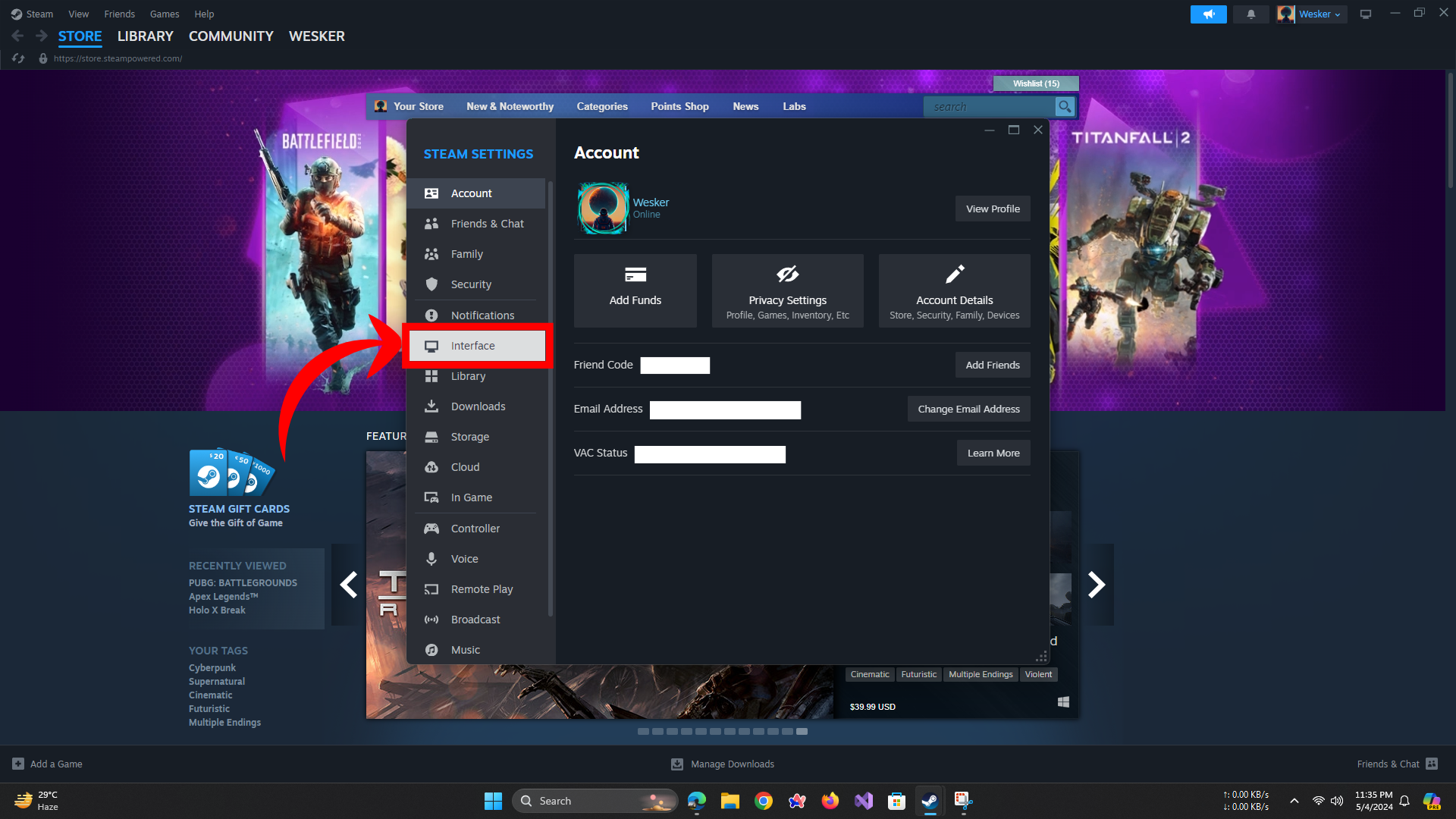
Task: Open Google Chrome from the taskbar
Action: [x=763, y=801]
